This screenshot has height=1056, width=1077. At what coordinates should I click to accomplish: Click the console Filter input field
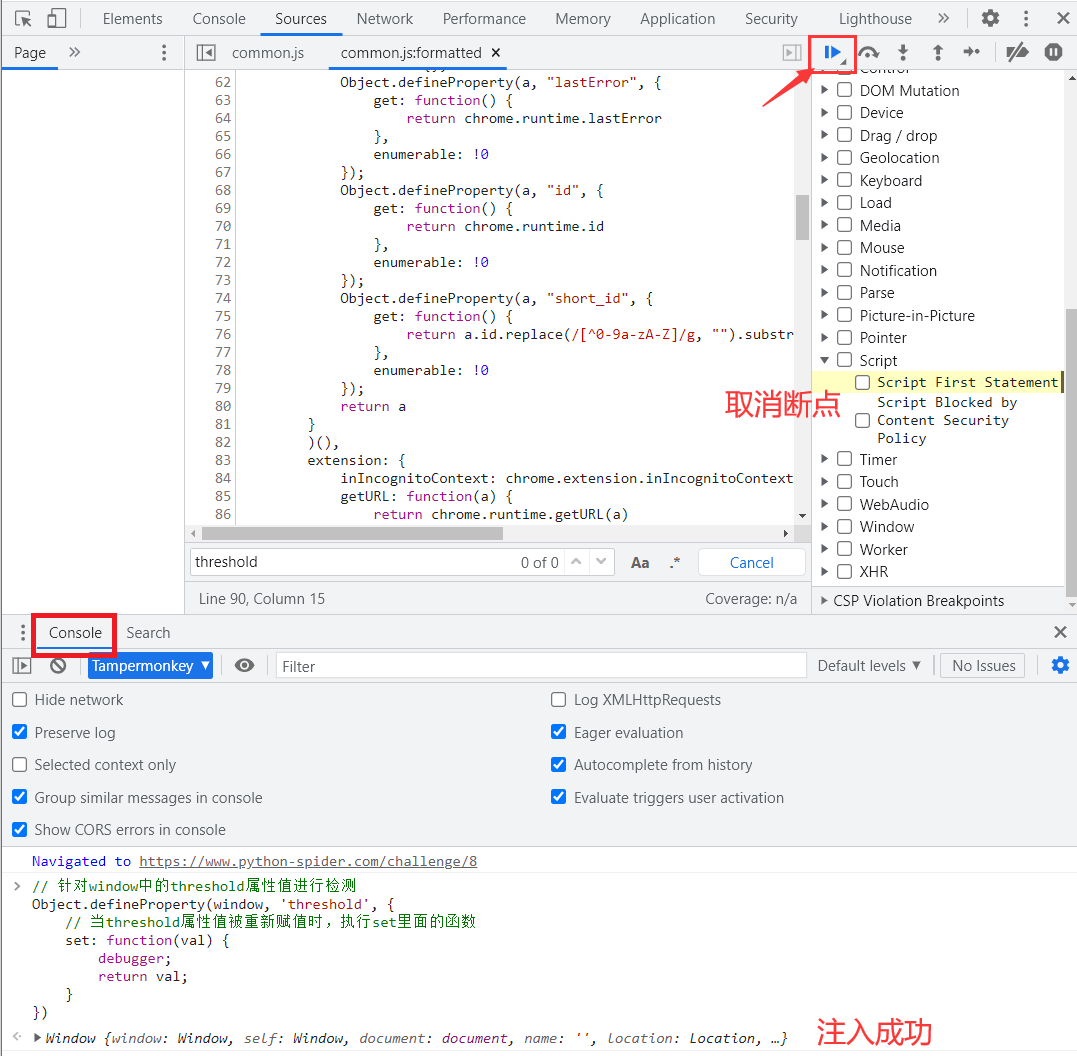[540, 666]
